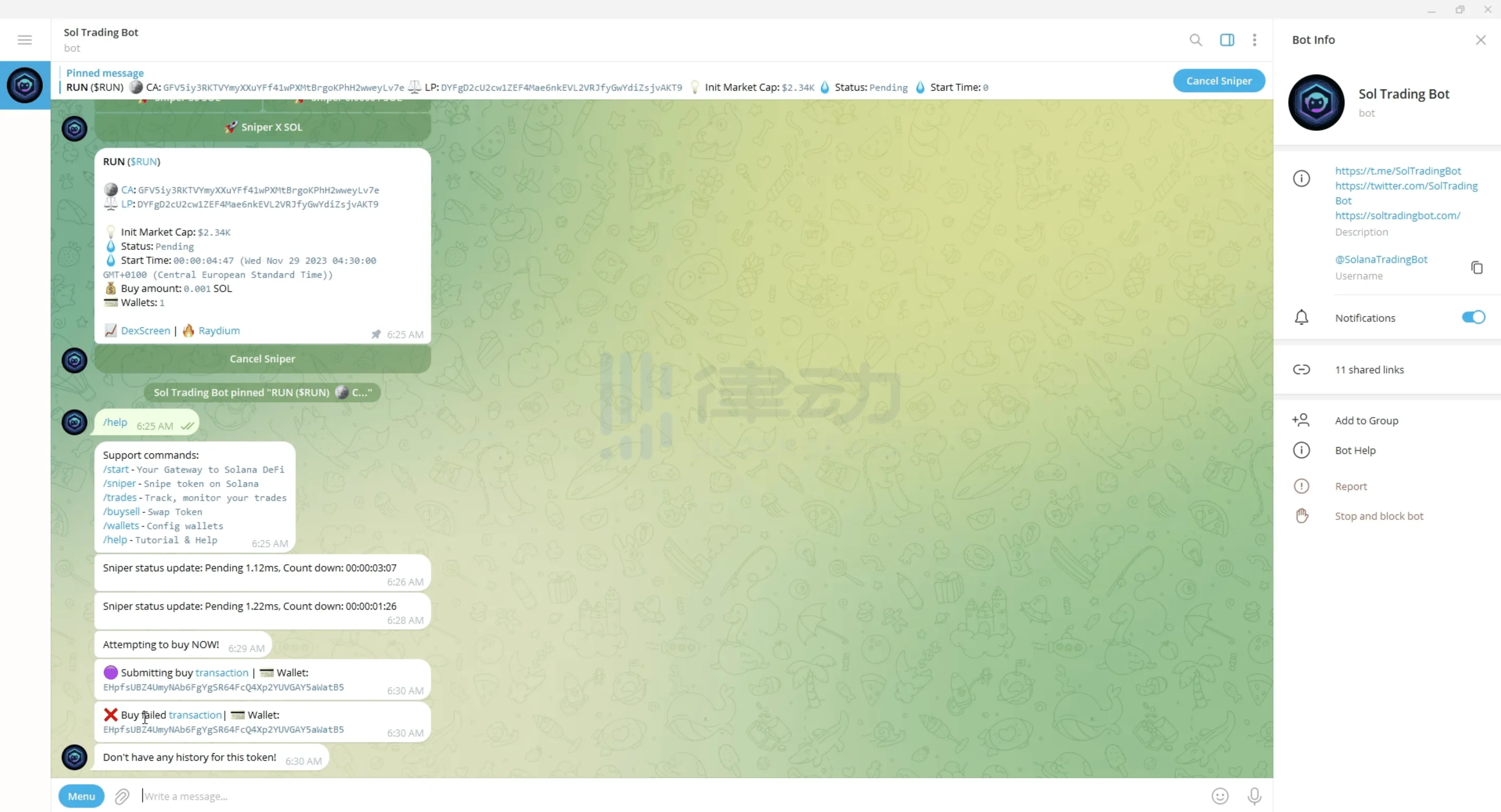The width and height of the screenshot is (1501, 812).
Task: Open the Menu button at bottom left
Action: tap(81, 795)
